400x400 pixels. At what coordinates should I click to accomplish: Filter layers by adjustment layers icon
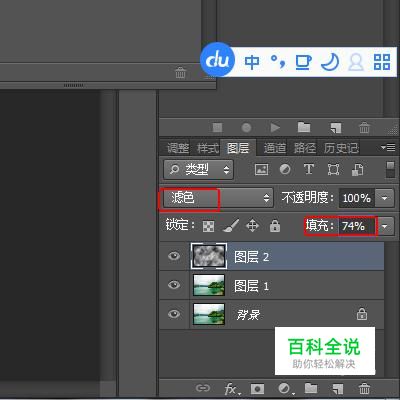[285, 169]
